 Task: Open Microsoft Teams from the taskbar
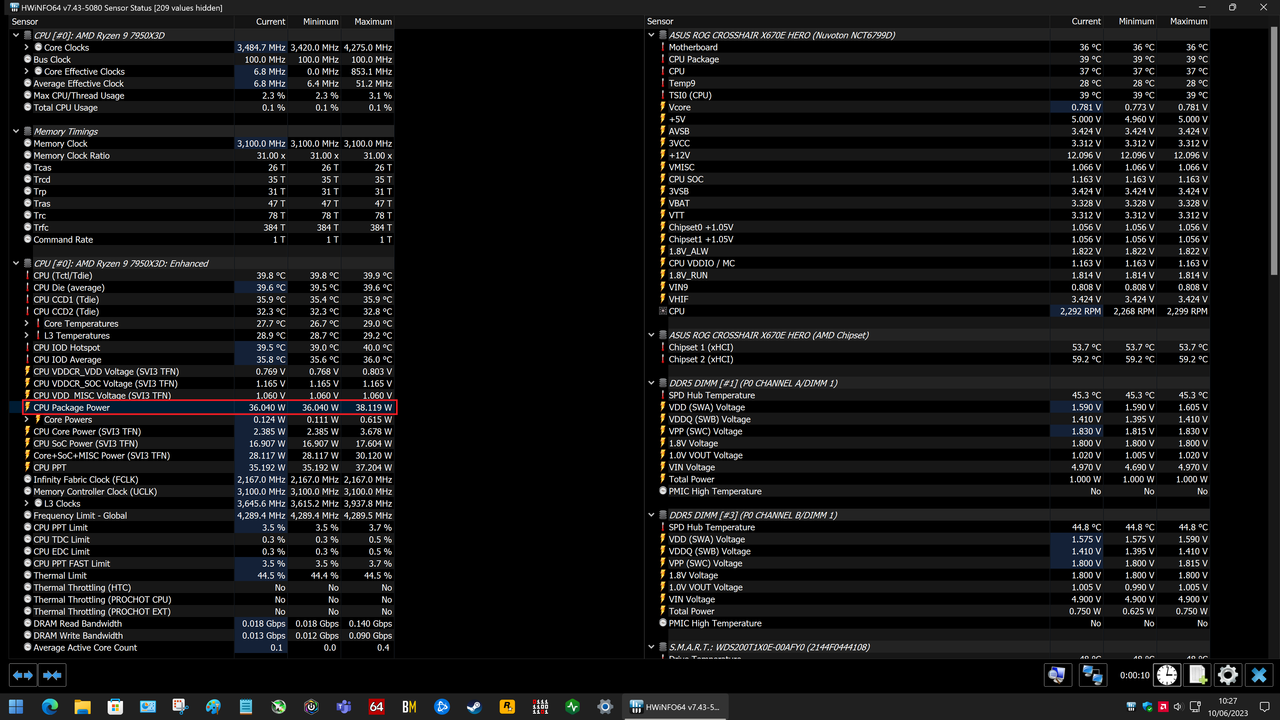point(344,706)
